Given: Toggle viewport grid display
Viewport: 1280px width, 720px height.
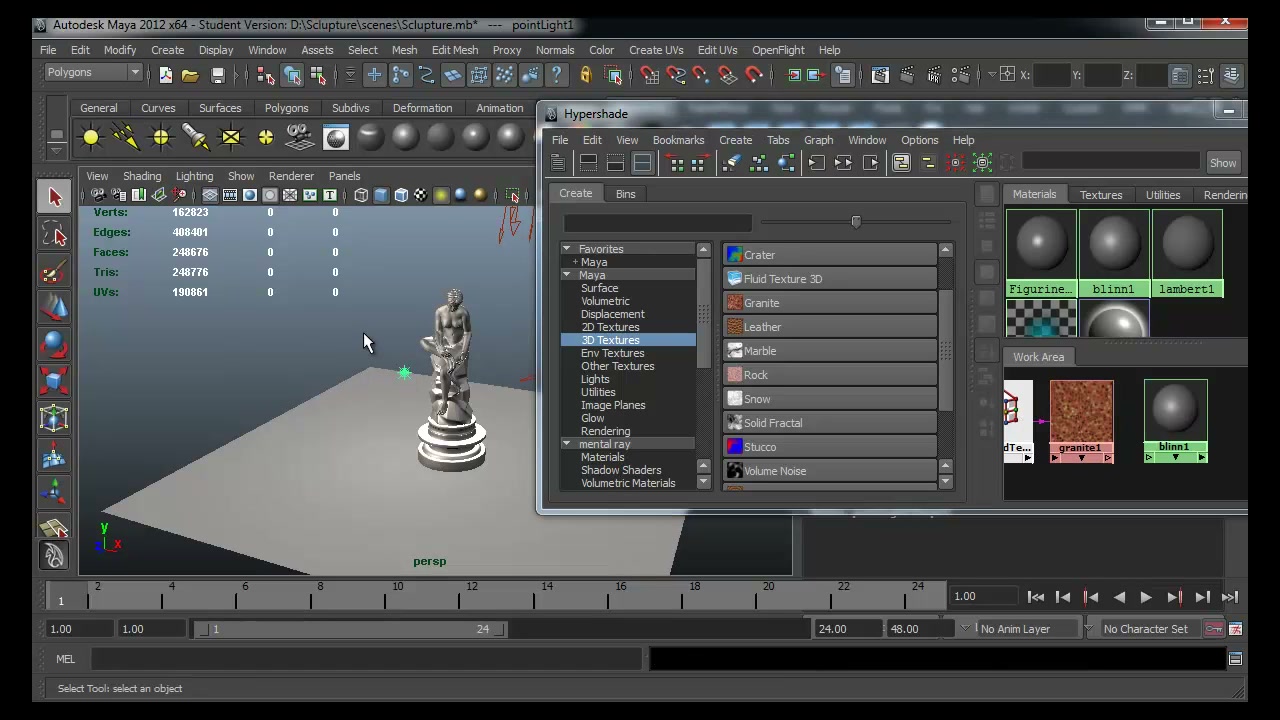Looking at the screenshot, I should click(210, 195).
